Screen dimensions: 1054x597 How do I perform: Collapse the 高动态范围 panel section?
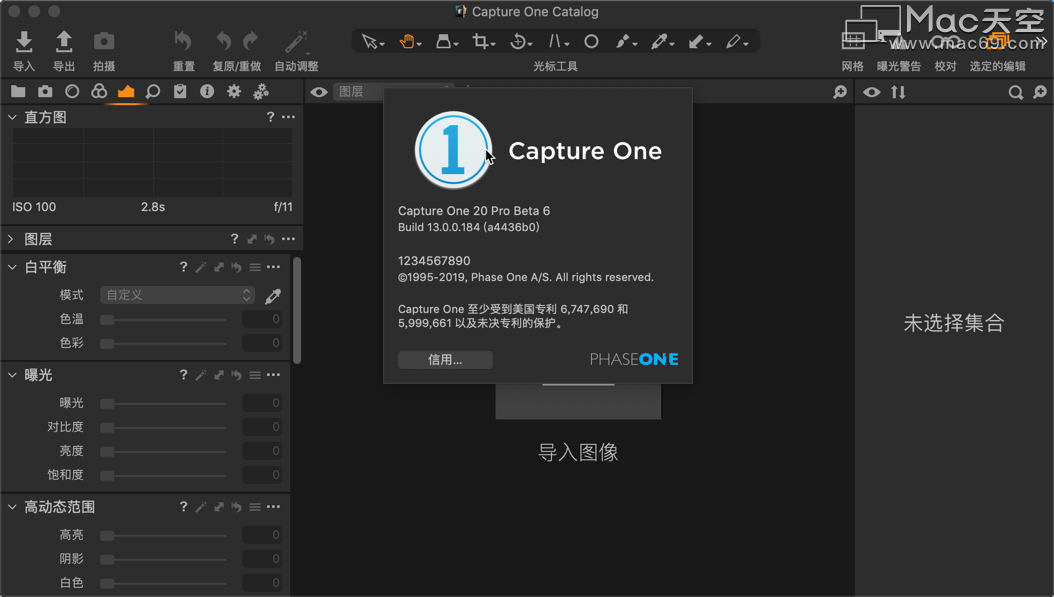pos(11,507)
